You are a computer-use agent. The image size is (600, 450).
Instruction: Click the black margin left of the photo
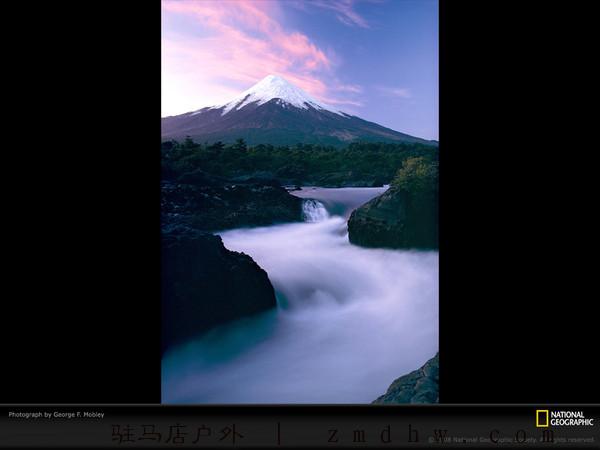tap(80, 200)
